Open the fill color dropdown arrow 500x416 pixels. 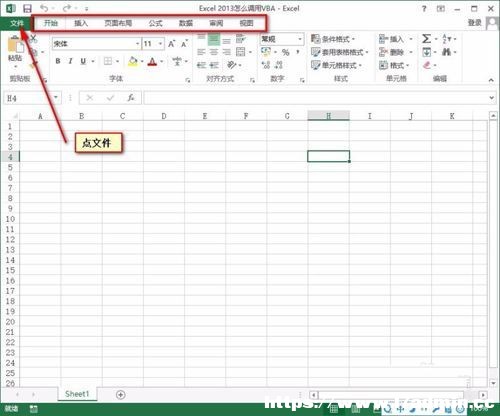click(142, 61)
